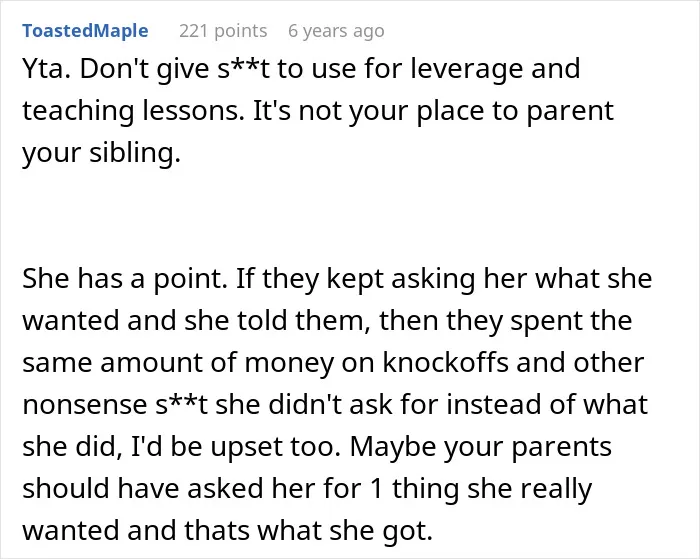Image resolution: width=700 pixels, height=559 pixels.
Task: Click the words your sibling
Action: (101, 153)
